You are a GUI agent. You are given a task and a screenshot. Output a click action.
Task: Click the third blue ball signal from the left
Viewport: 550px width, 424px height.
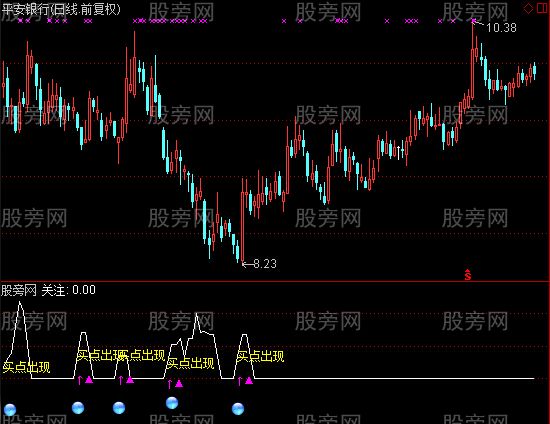coord(119,408)
